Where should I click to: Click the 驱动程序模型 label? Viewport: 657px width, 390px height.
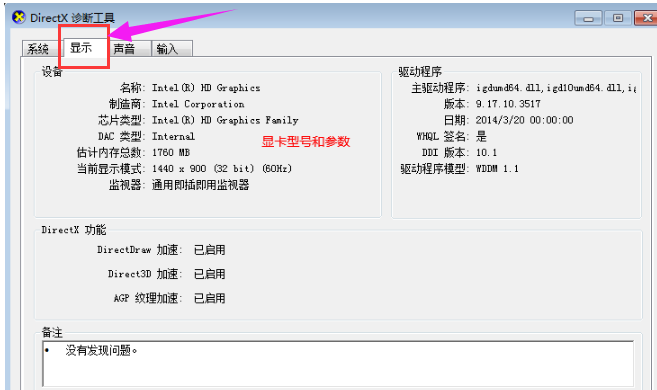tap(435, 169)
